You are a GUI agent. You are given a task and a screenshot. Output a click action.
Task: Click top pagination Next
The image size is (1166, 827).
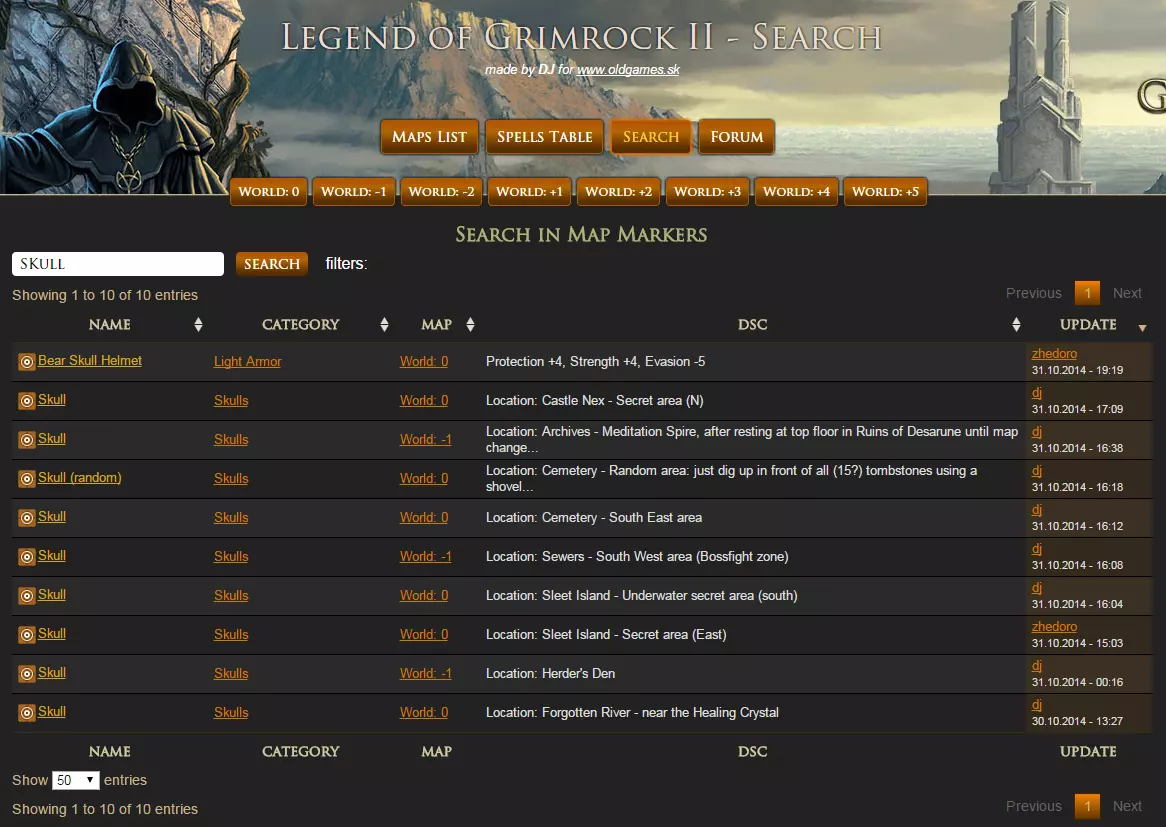coord(1127,293)
